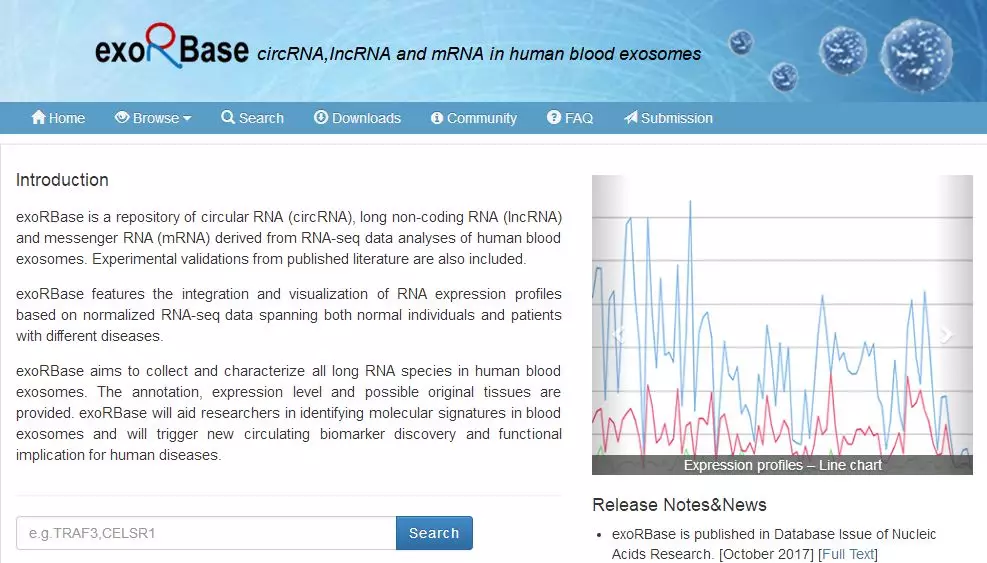Click the exoRBase logo
This screenshot has height=563, width=987.
171,47
